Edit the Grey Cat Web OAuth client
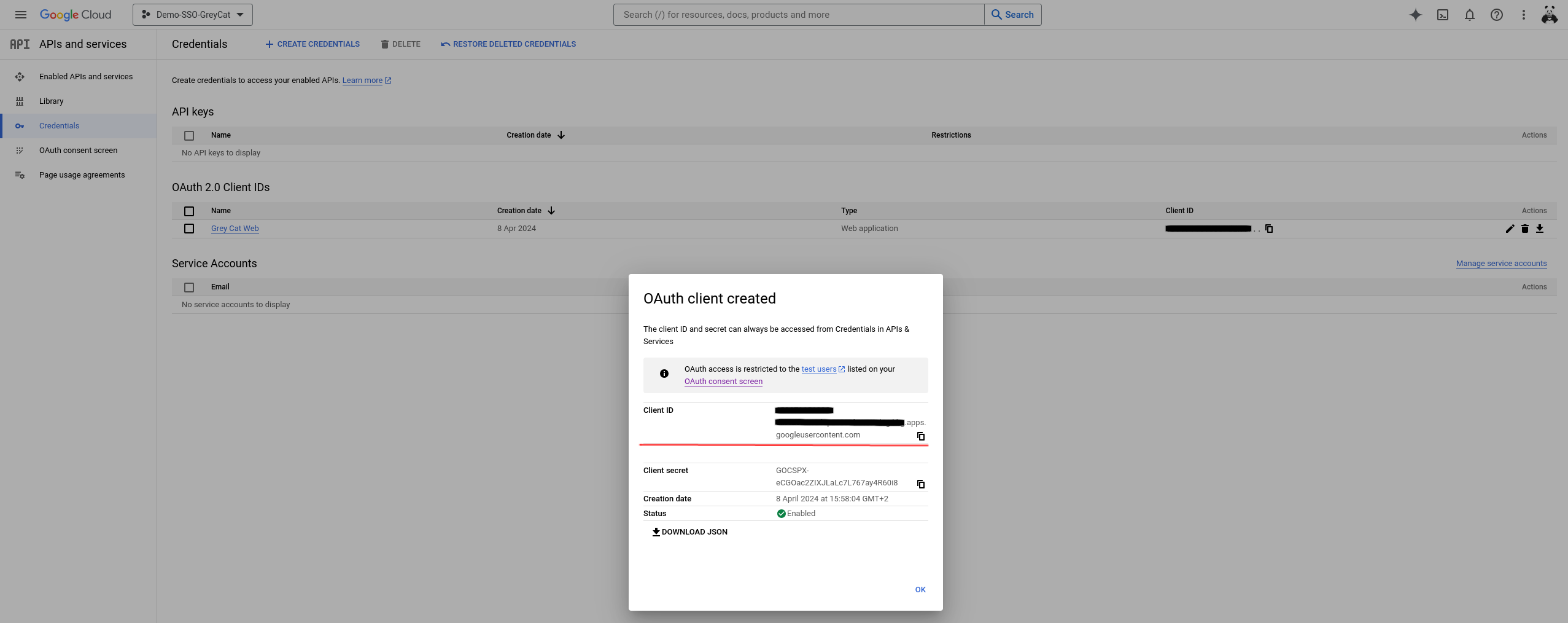Image resolution: width=1568 pixels, height=623 pixels. coord(1510,229)
